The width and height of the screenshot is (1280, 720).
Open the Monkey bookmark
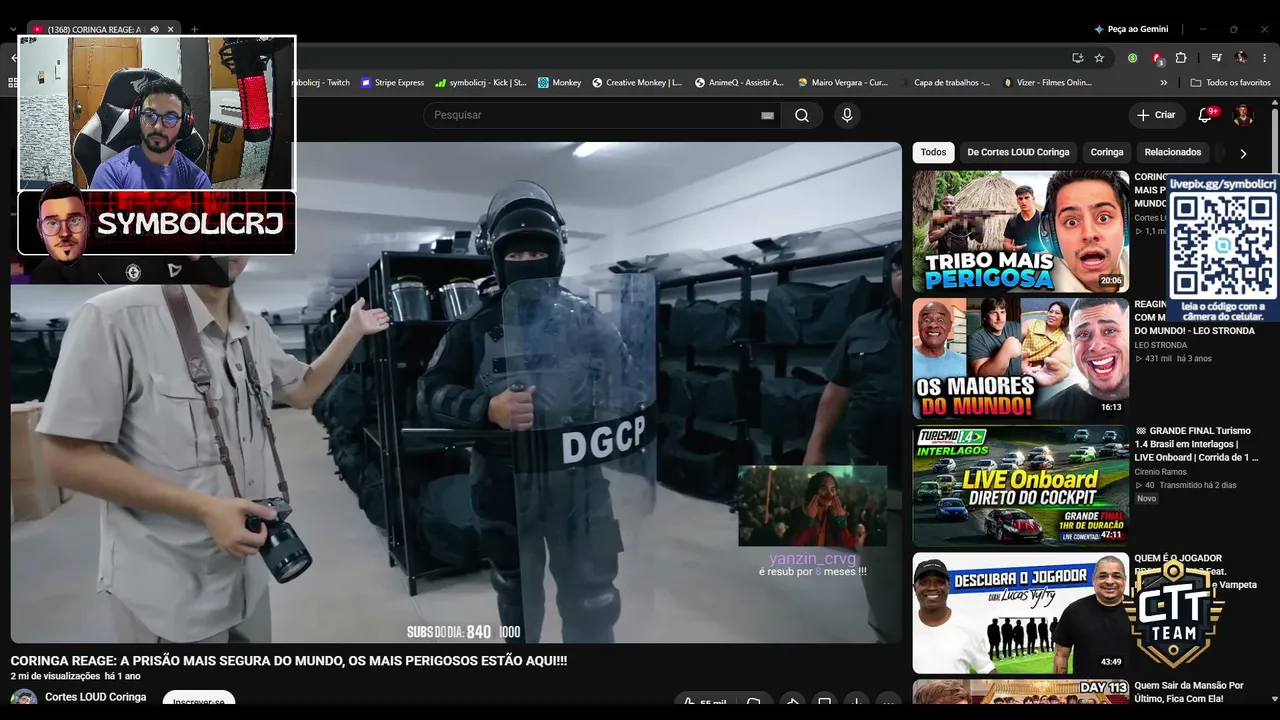click(560, 83)
